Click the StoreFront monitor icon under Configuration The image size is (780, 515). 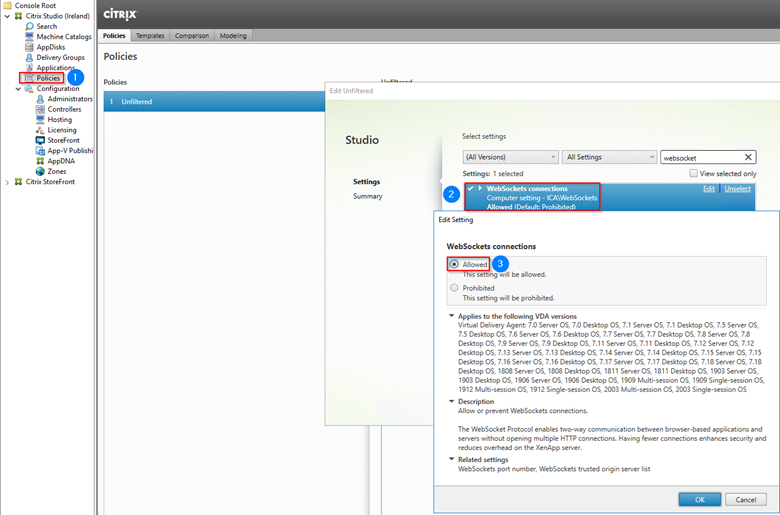pos(40,140)
